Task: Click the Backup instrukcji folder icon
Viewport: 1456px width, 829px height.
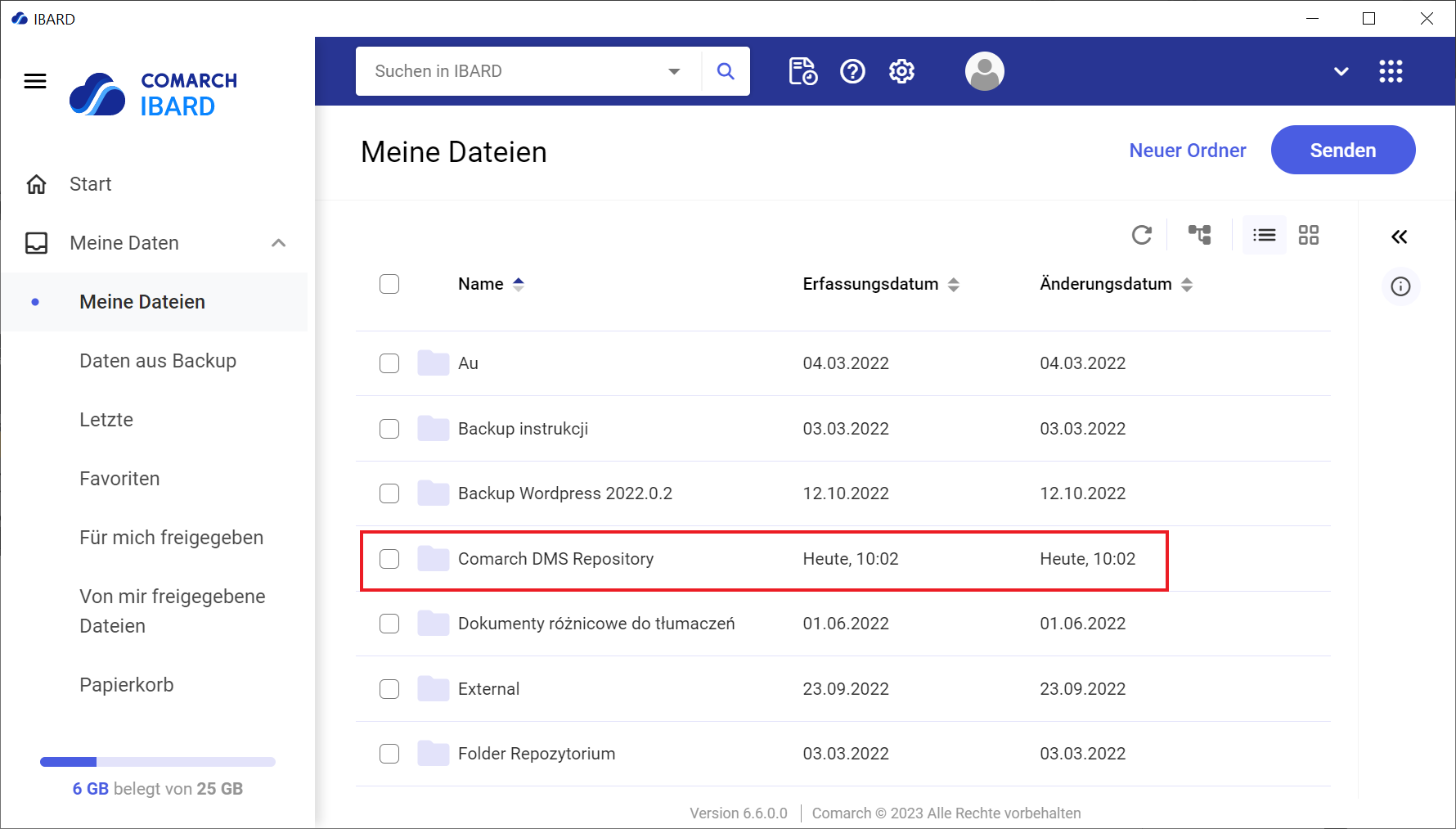Action: click(433, 428)
